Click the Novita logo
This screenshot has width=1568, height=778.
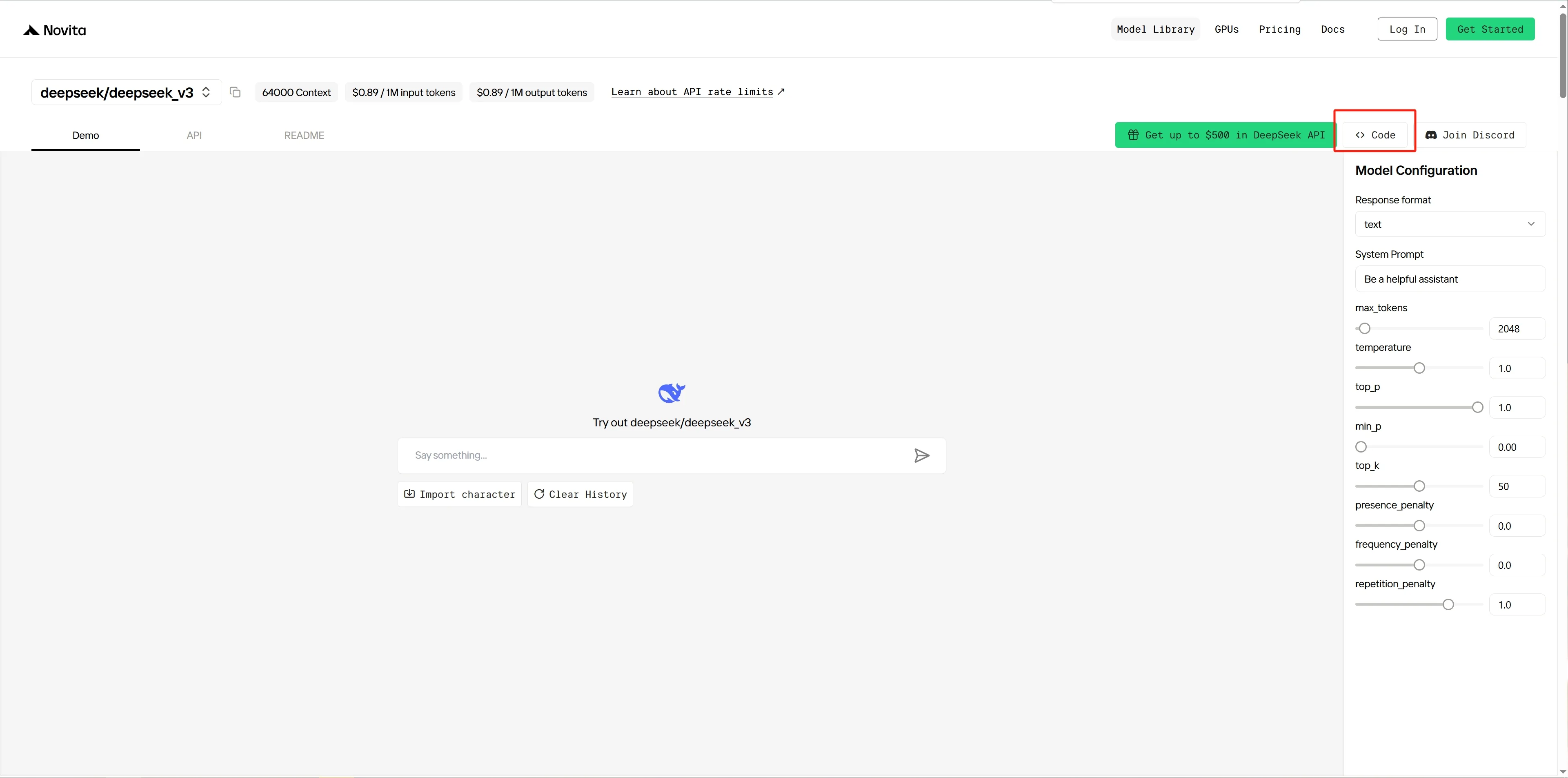[54, 31]
